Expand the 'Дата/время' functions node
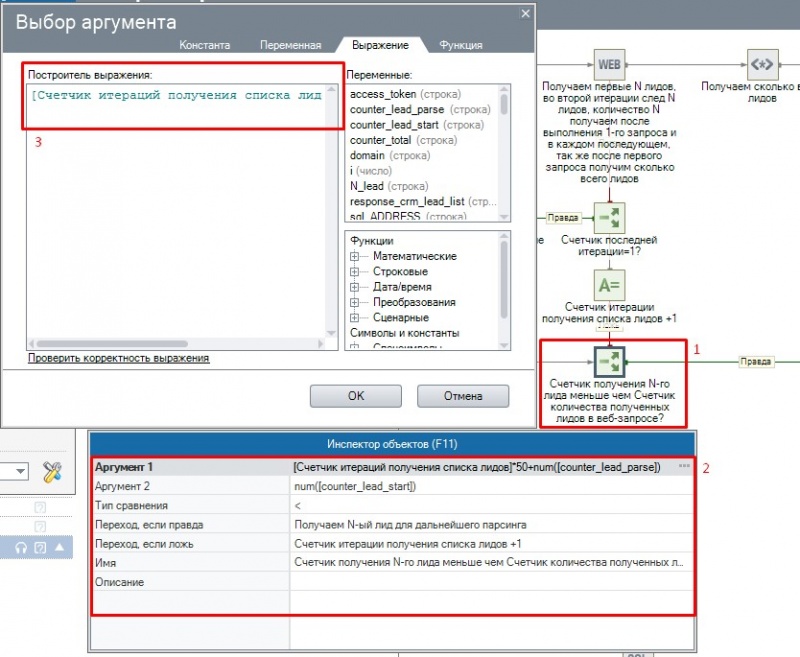 pos(355,287)
